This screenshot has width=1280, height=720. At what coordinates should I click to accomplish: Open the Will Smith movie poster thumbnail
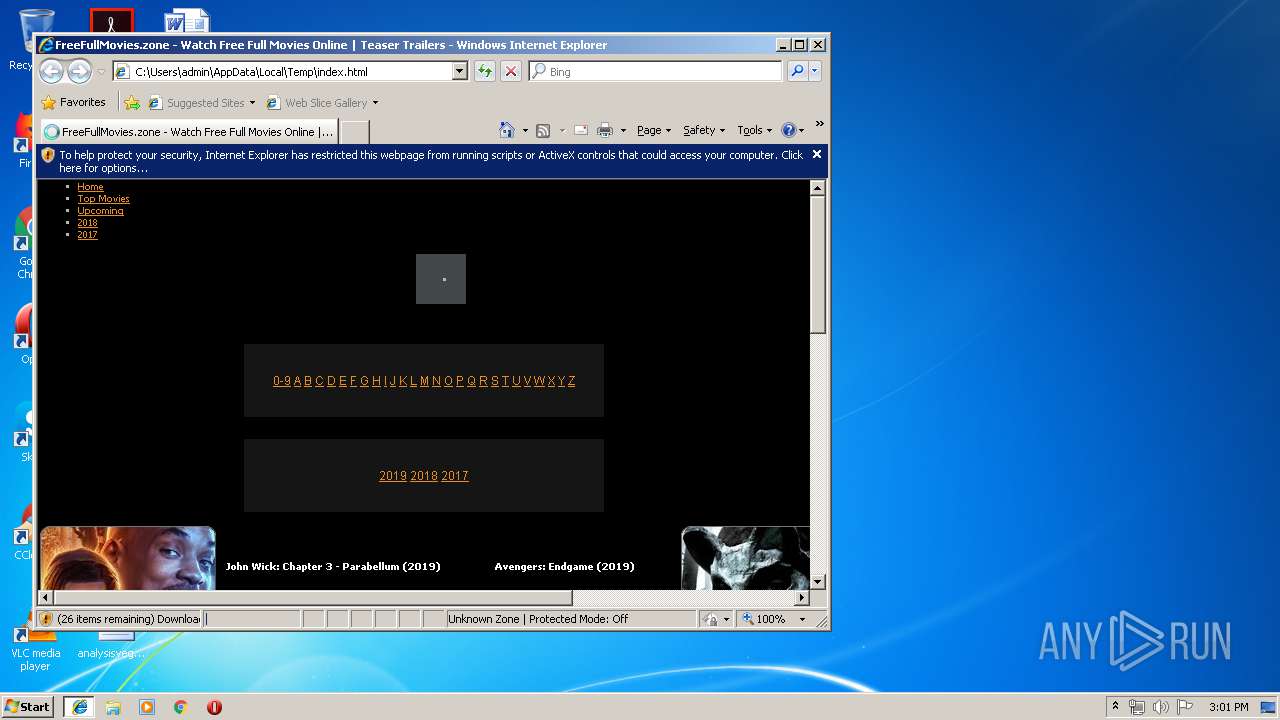127,558
